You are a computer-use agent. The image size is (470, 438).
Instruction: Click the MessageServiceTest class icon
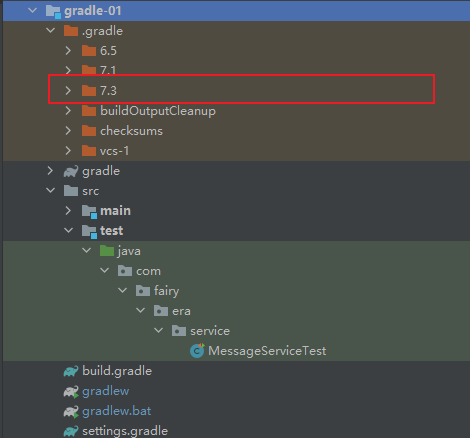(197, 351)
